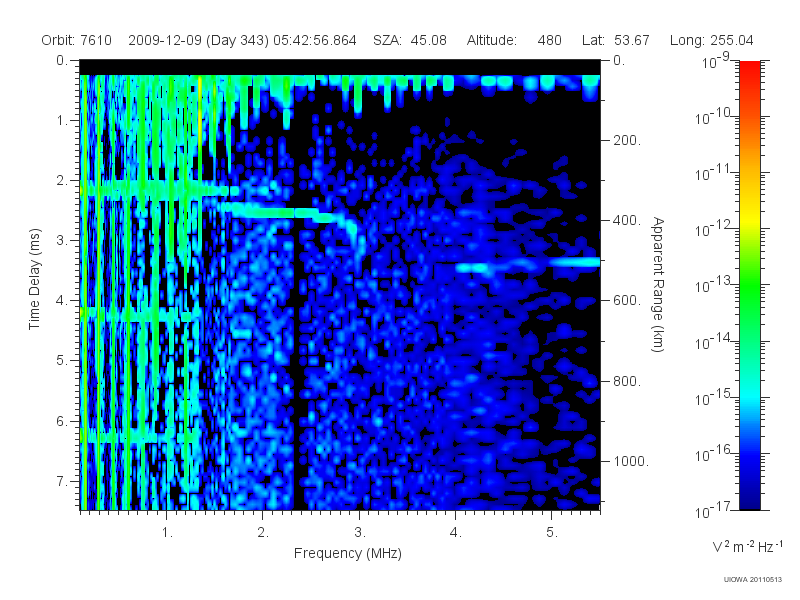Click the V² m⁻² Hz⁻¹ units label
Viewport: 800px width, 600px height.
747,546
